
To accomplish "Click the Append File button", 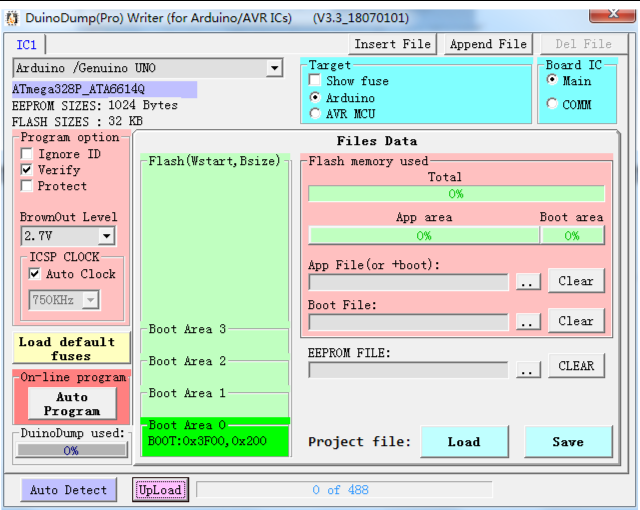I will (x=488, y=44).
